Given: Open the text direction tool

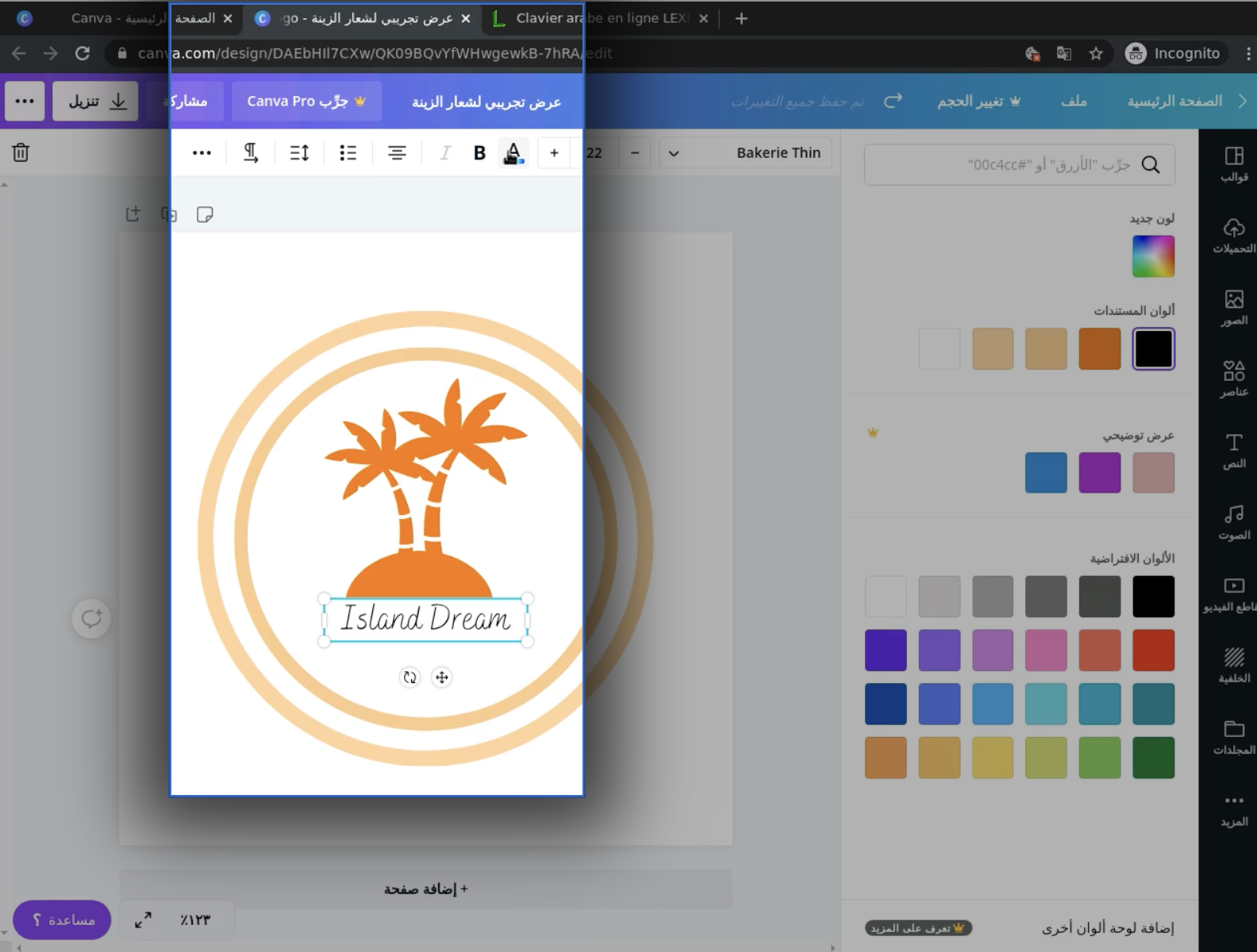Looking at the screenshot, I should 251,153.
